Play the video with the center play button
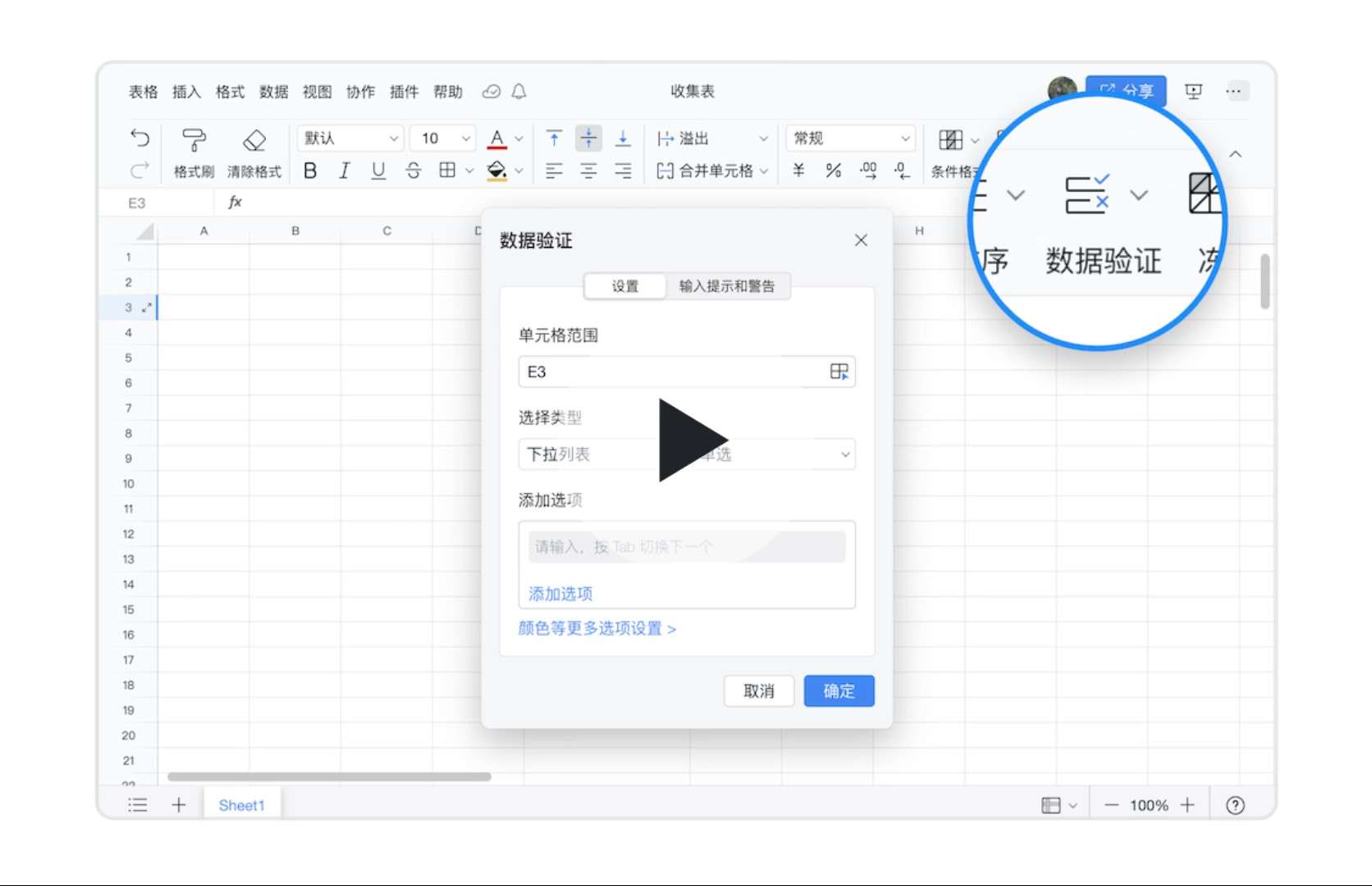 692,440
